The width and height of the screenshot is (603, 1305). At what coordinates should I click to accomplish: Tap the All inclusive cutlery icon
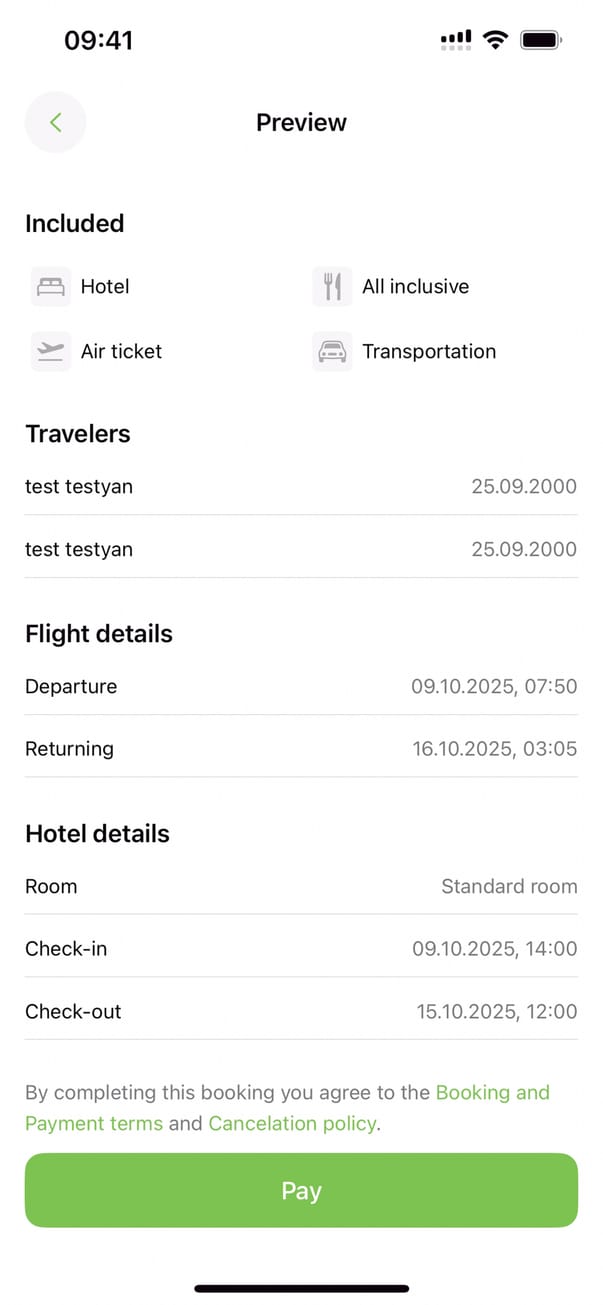[332, 287]
